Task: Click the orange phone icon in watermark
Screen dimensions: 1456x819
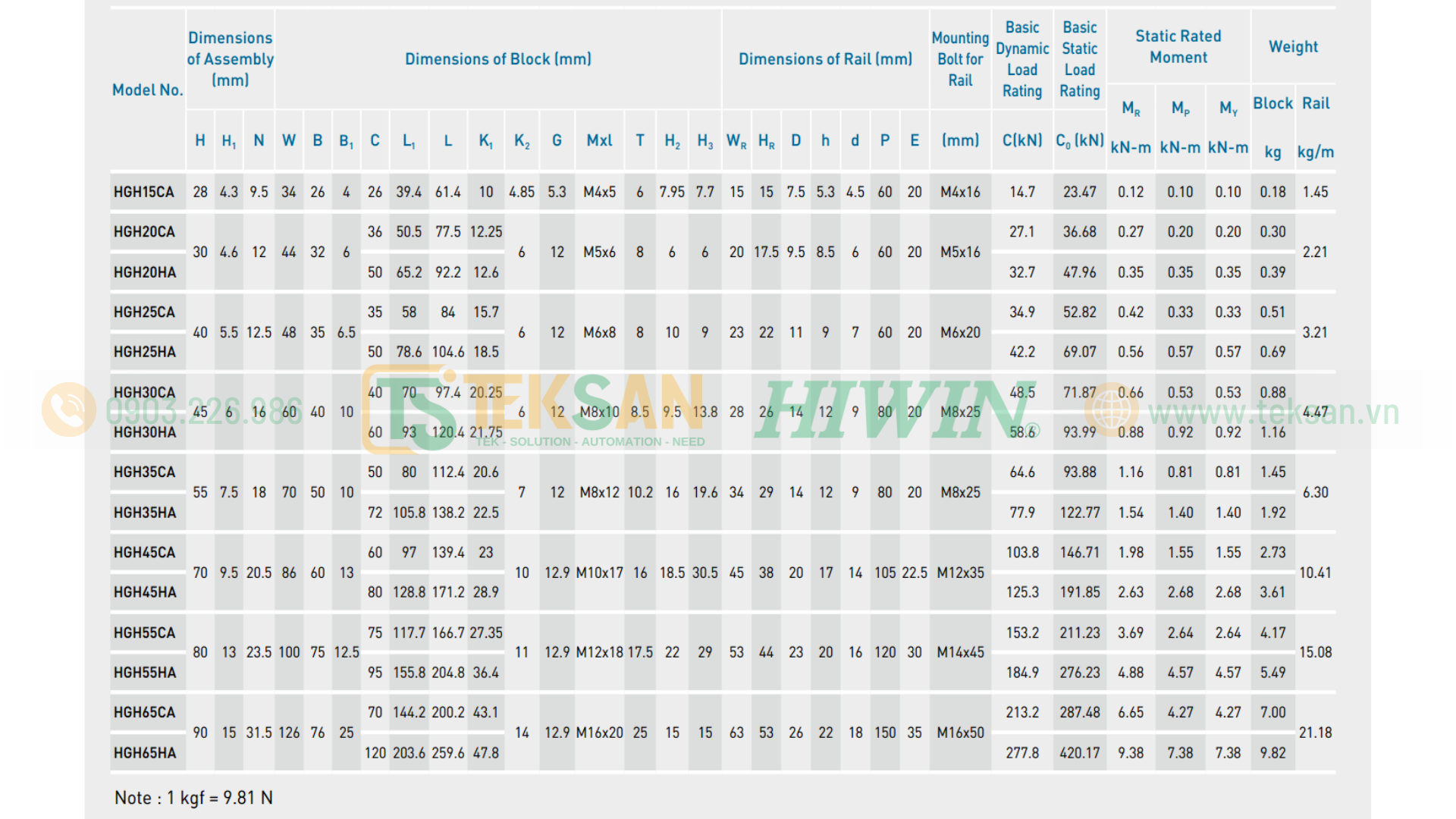Action: point(69,409)
